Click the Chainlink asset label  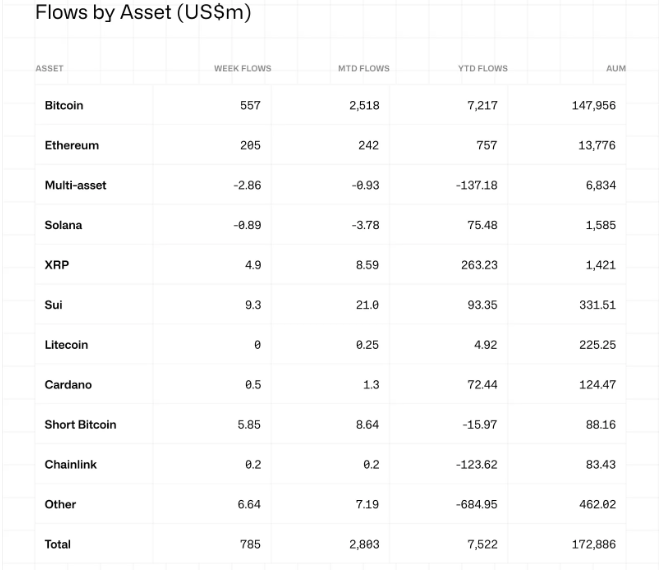(70, 465)
